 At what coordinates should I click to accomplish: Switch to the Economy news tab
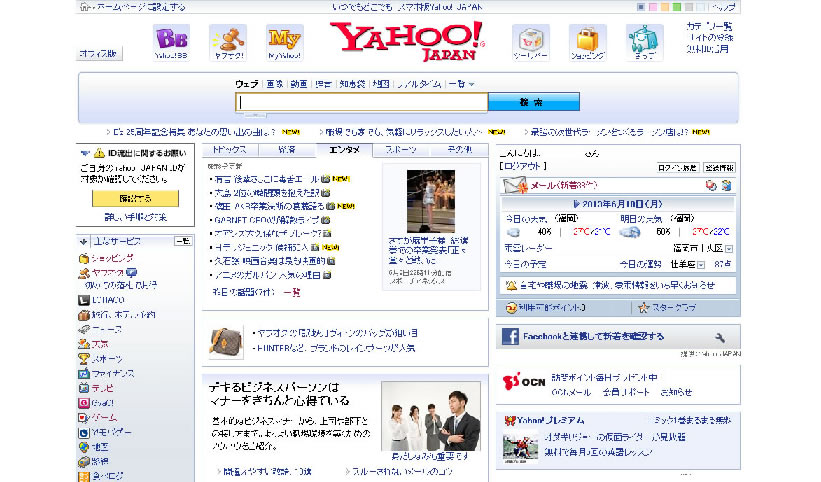pos(287,150)
